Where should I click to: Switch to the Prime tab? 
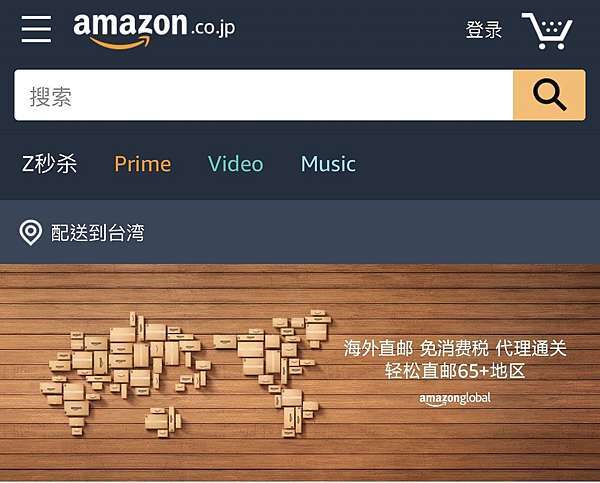143,164
